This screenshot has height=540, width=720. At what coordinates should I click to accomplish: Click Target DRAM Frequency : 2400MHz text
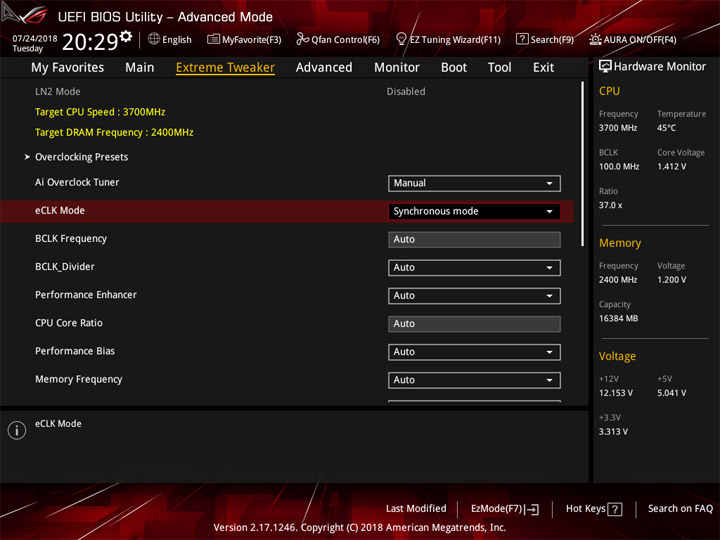pos(114,132)
